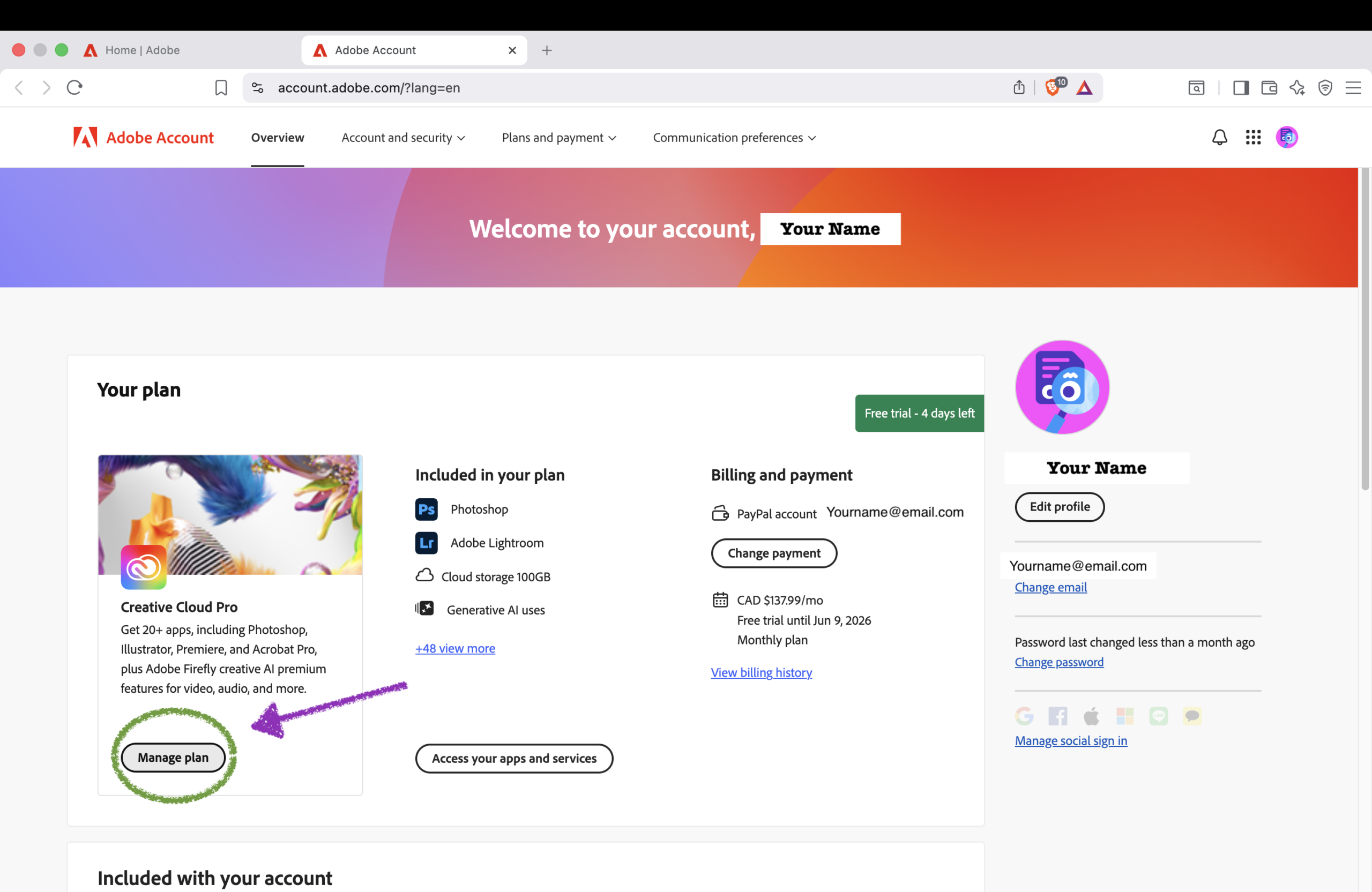Click Free trial until Jun 9, 2026
The height and width of the screenshot is (892, 1372).
(803, 620)
